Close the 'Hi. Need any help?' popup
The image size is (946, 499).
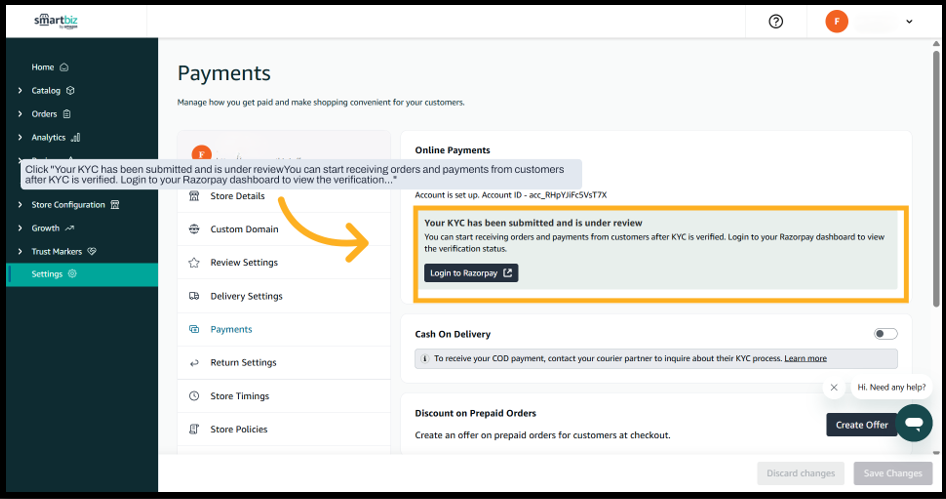coord(834,387)
